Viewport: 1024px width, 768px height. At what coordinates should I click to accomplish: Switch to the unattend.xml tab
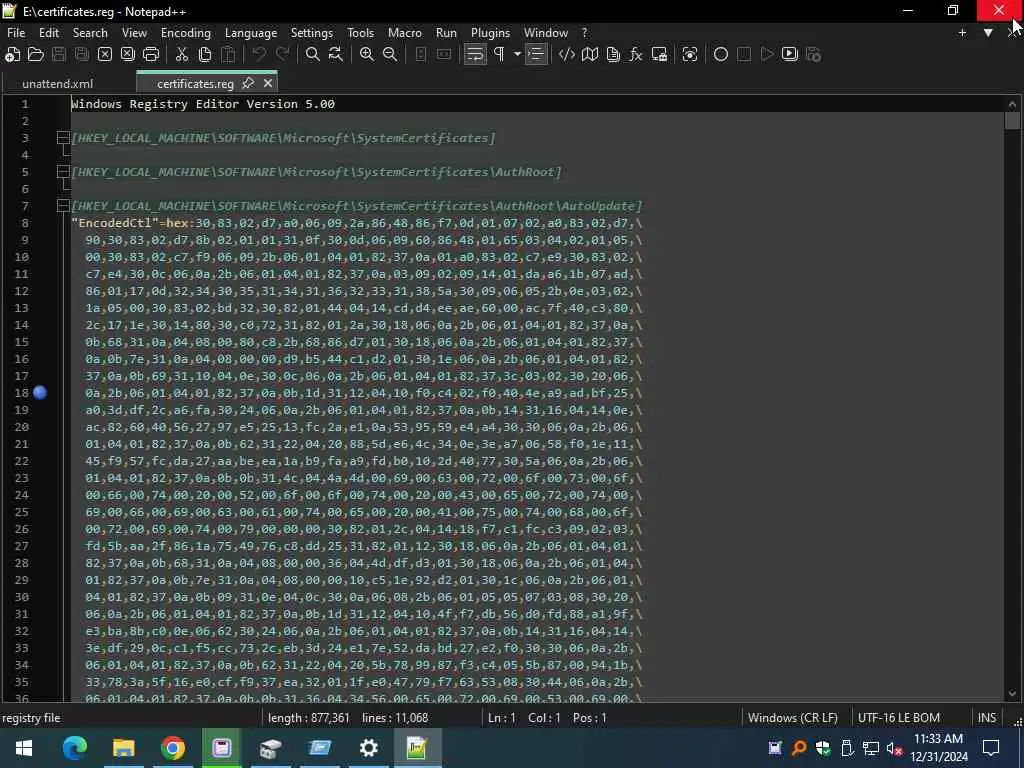[x=57, y=84]
